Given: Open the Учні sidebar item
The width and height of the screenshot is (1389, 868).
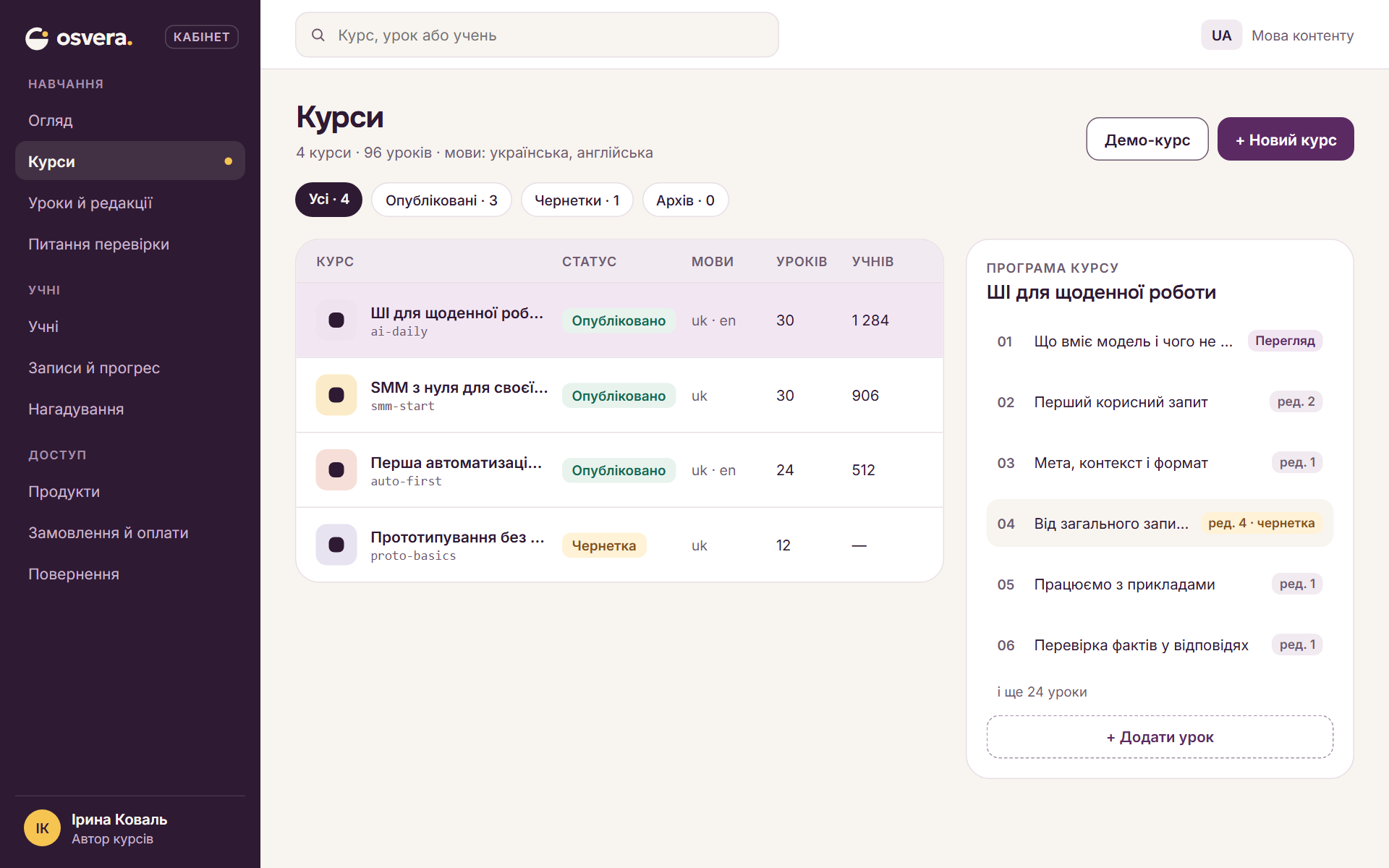Looking at the screenshot, I should (x=130, y=326).
